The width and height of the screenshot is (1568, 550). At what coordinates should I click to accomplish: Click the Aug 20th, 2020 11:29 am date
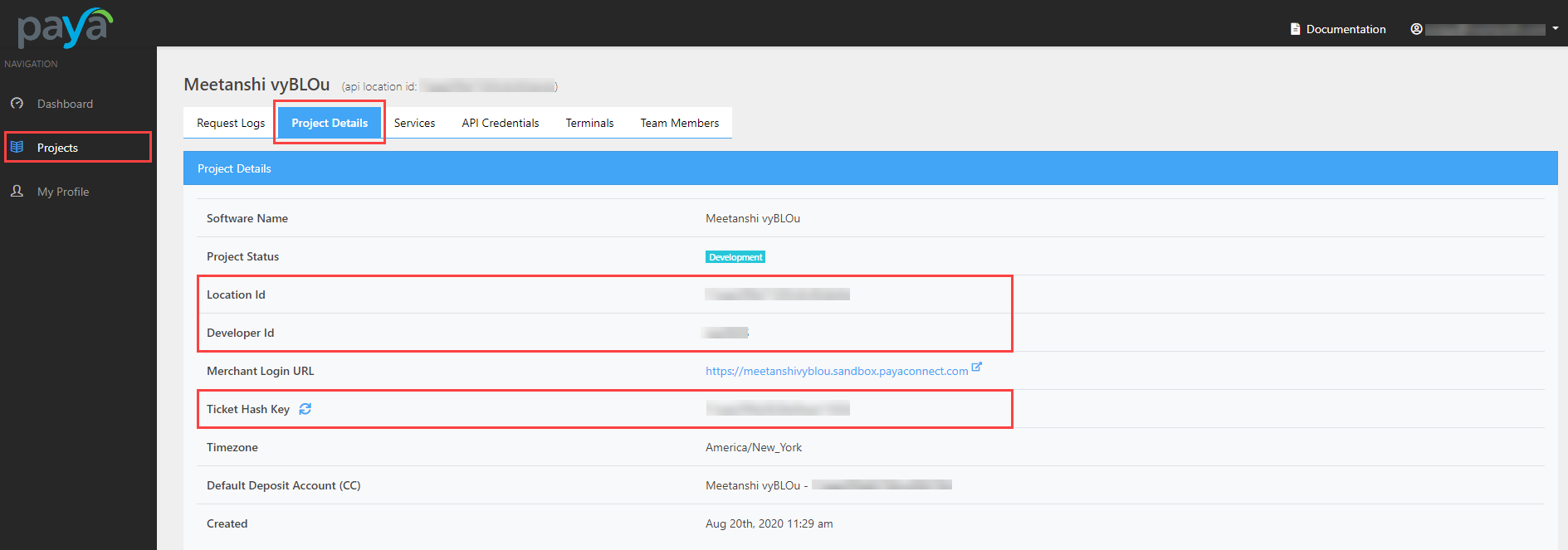pyautogui.click(x=769, y=523)
